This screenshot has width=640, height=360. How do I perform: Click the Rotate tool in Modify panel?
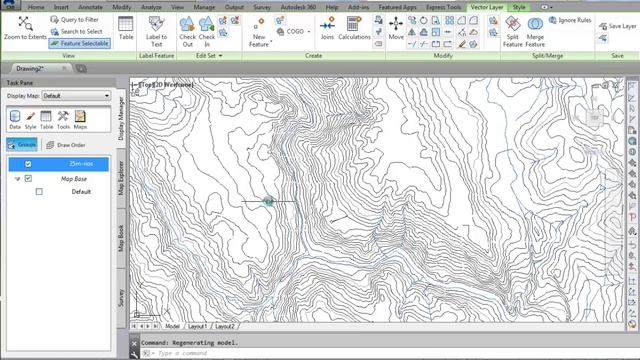coord(424,20)
